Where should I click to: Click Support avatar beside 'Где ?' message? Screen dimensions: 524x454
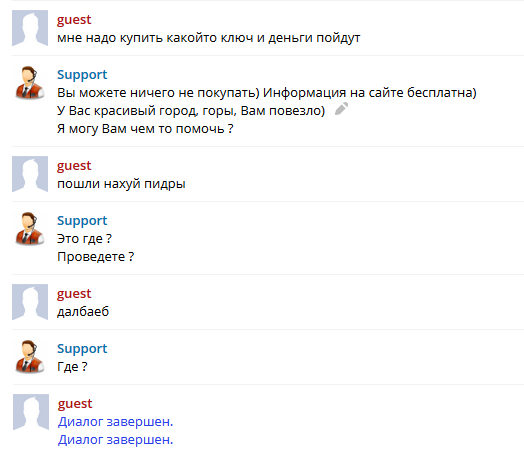(30, 357)
